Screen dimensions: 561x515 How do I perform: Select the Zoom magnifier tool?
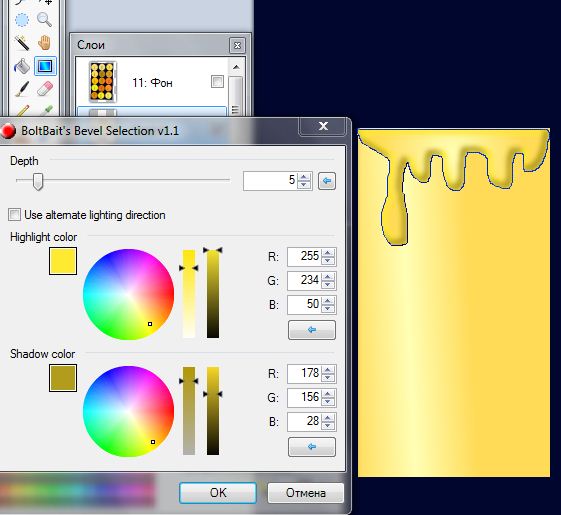(x=45, y=20)
